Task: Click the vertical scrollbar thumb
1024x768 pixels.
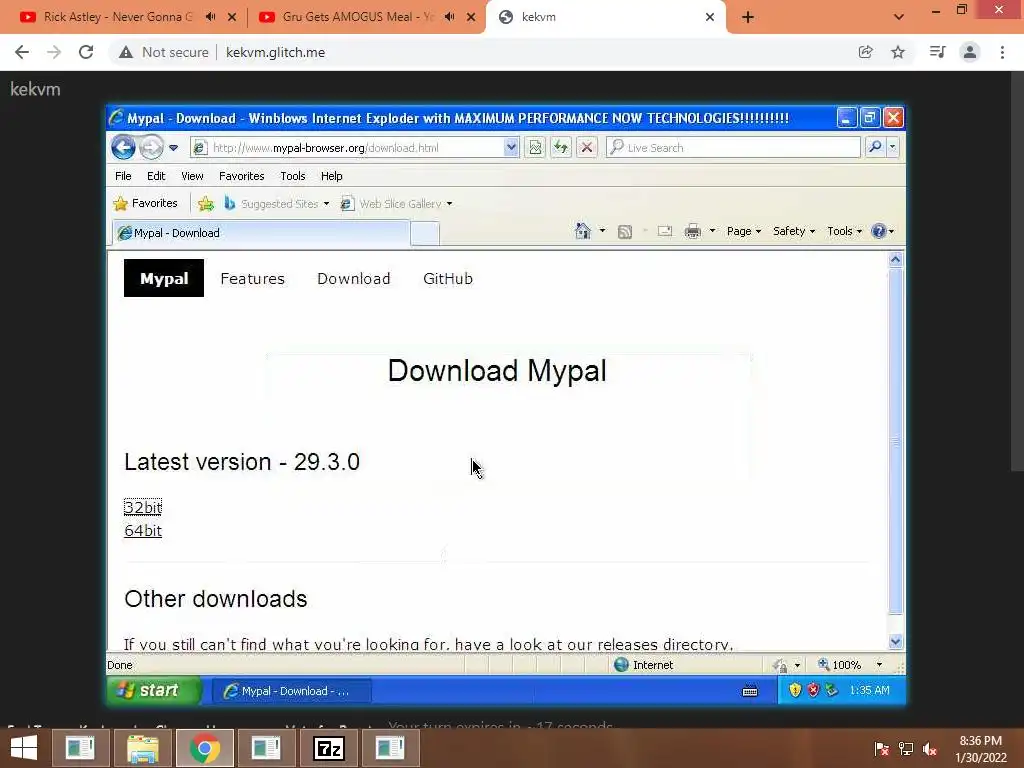Action: coord(895,441)
